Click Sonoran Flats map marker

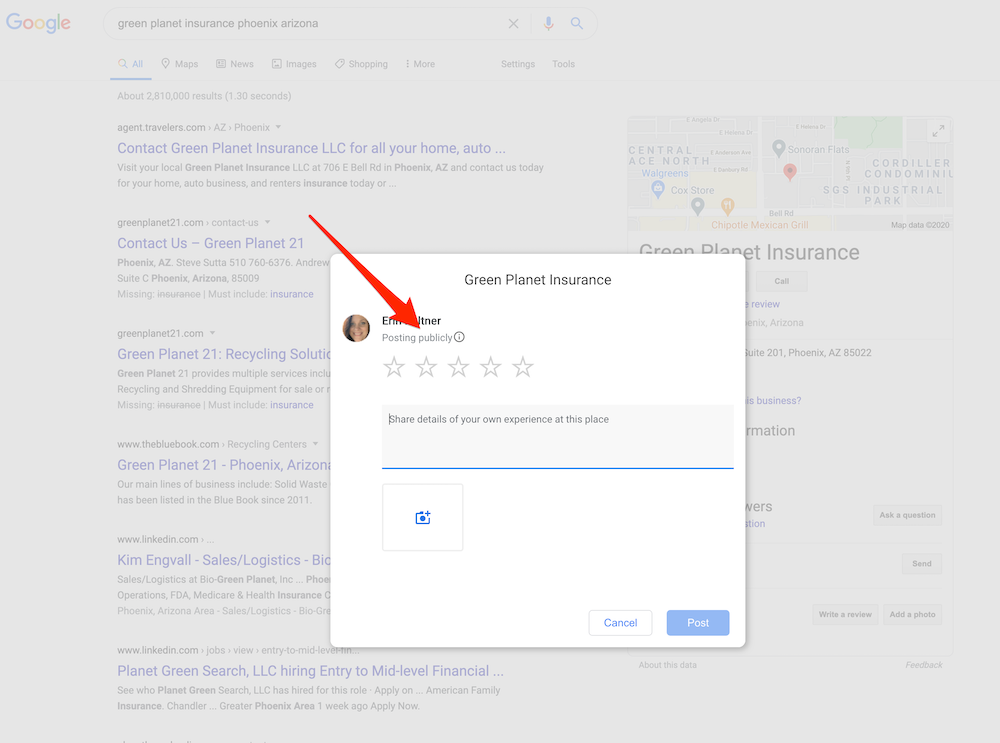pos(778,149)
